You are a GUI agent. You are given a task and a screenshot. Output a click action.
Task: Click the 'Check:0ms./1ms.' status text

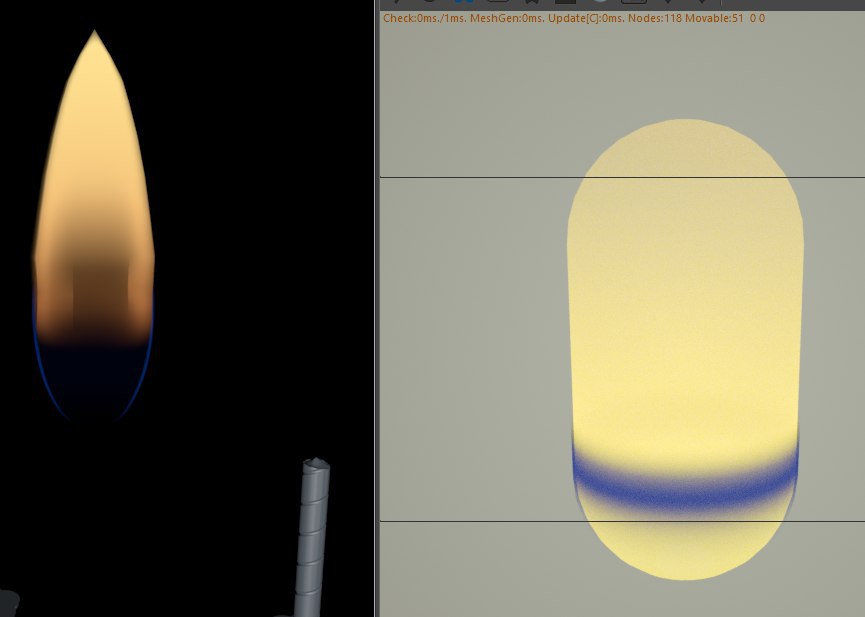[x=425, y=18]
